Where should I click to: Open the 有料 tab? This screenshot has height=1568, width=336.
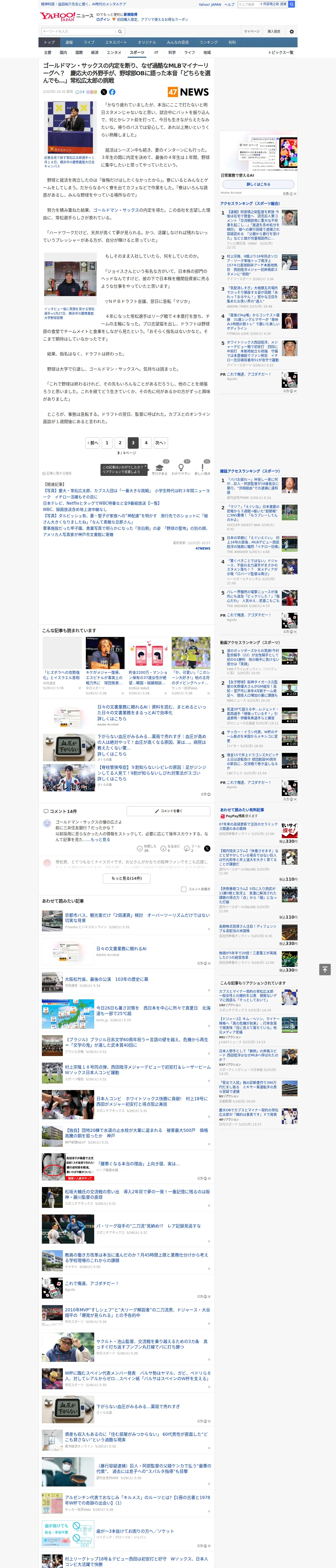(x=232, y=43)
